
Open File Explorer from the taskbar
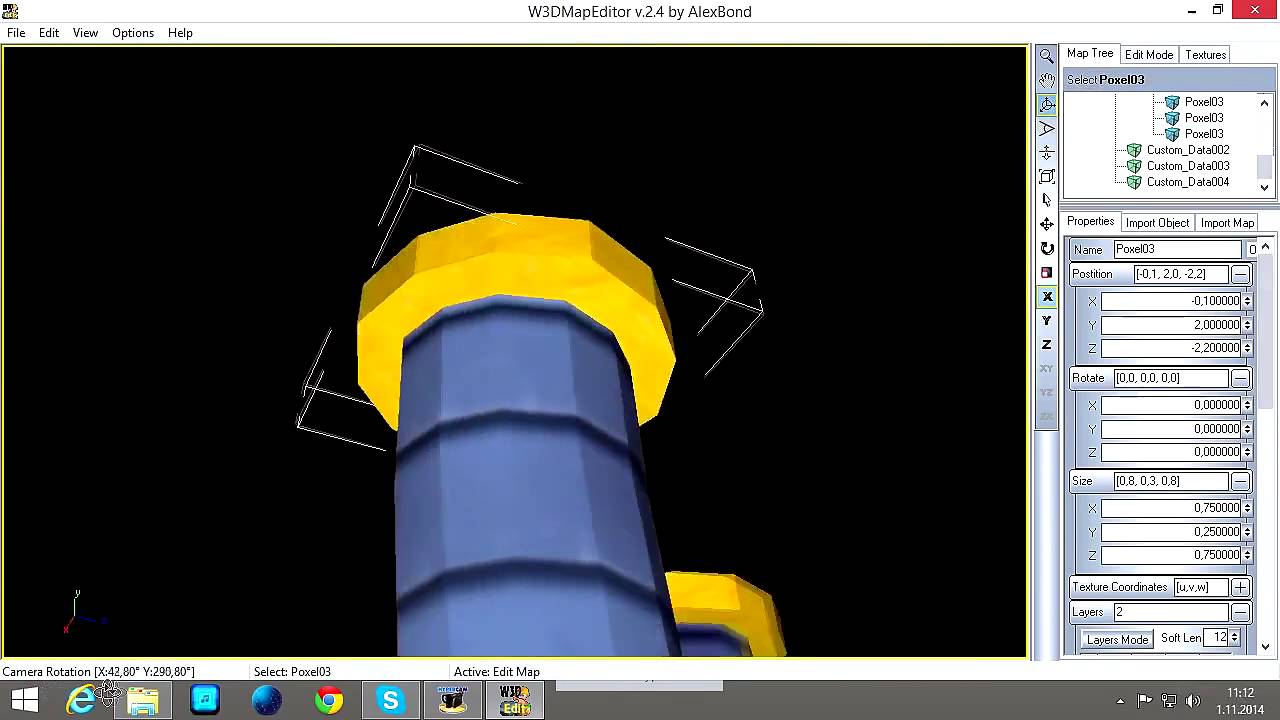[143, 700]
